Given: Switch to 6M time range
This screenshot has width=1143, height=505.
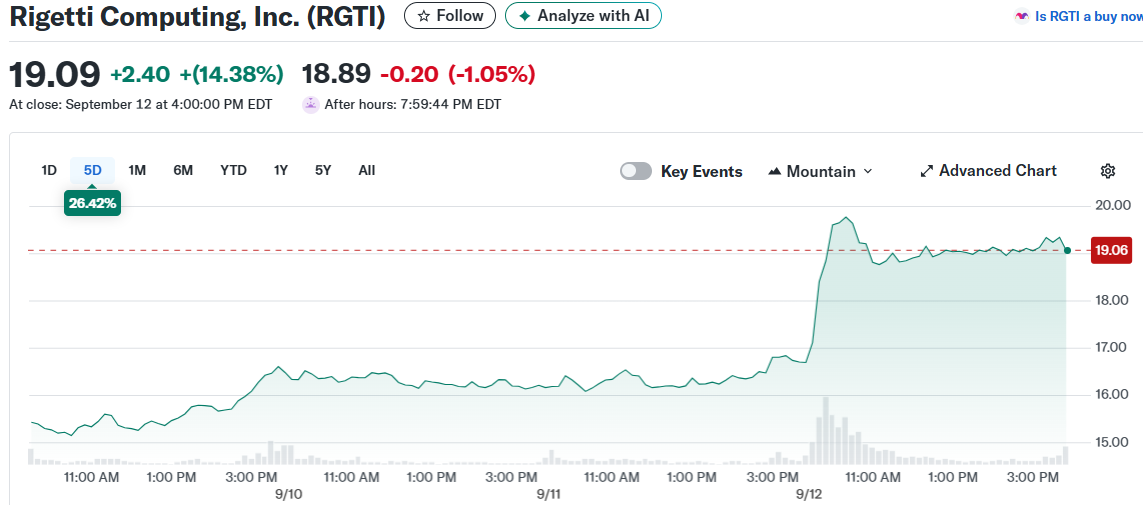Looking at the screenshot, I should (x=183, y=170).
